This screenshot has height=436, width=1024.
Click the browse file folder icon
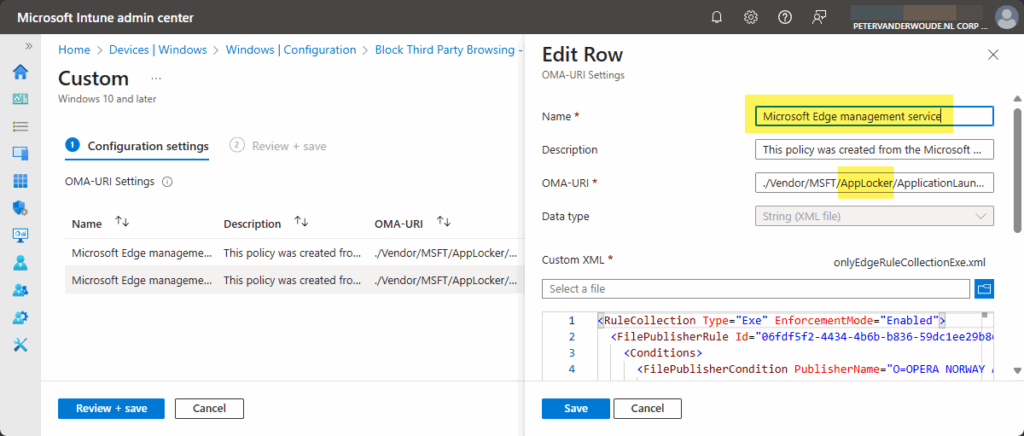pos(983,288)
